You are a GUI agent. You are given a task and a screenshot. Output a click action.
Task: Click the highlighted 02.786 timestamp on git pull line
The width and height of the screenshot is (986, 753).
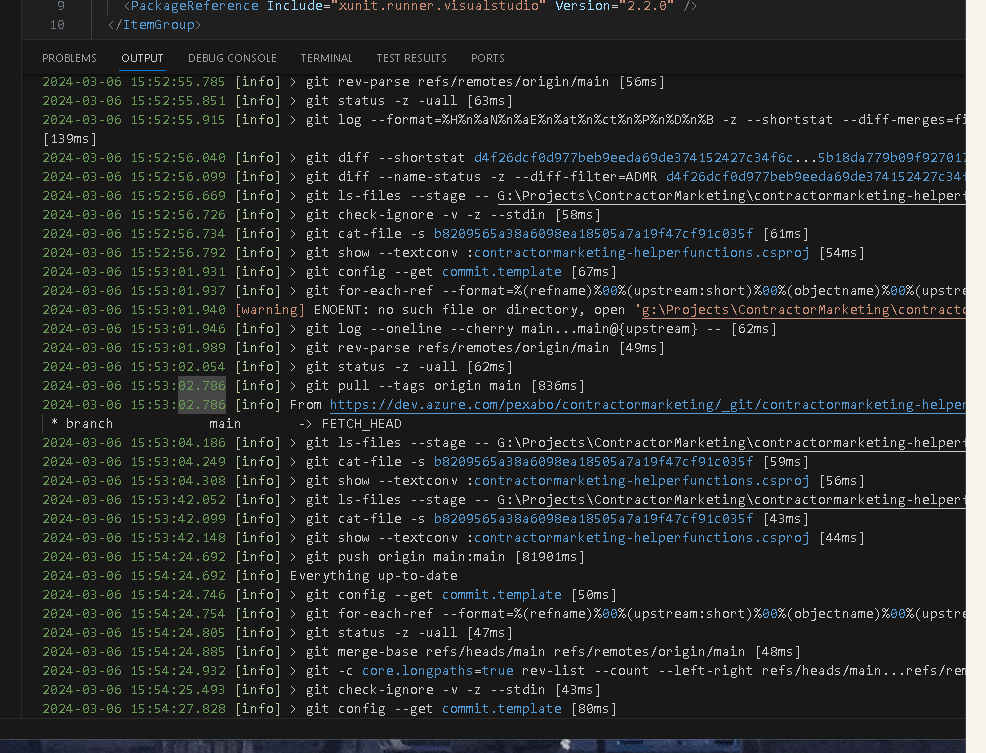point(202,386)
